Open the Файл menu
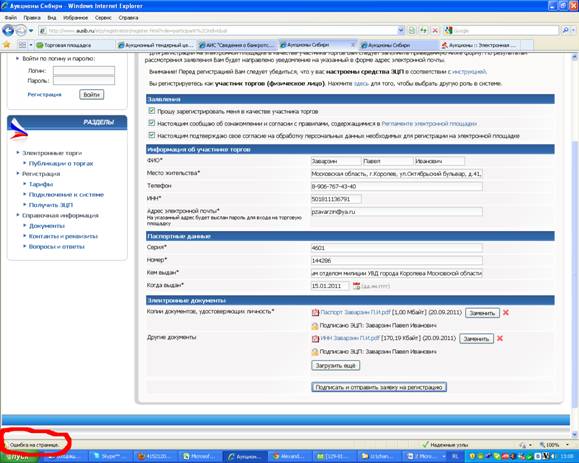This screenshot has height=463, width=579. point(10,18)
